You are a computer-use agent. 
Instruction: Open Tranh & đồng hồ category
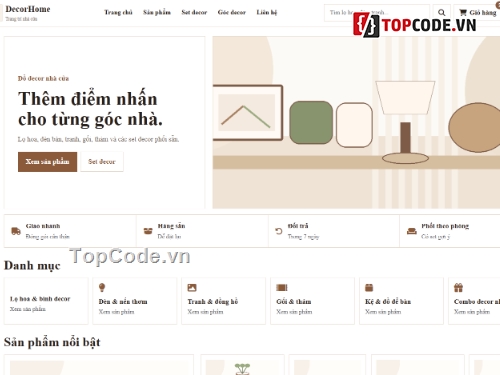223,301
